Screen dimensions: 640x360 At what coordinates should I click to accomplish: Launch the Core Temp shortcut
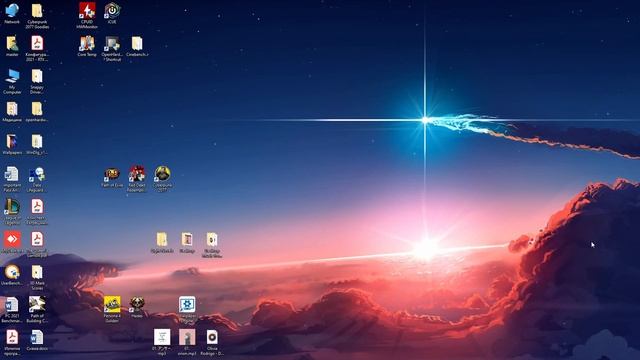pos(87,46)
